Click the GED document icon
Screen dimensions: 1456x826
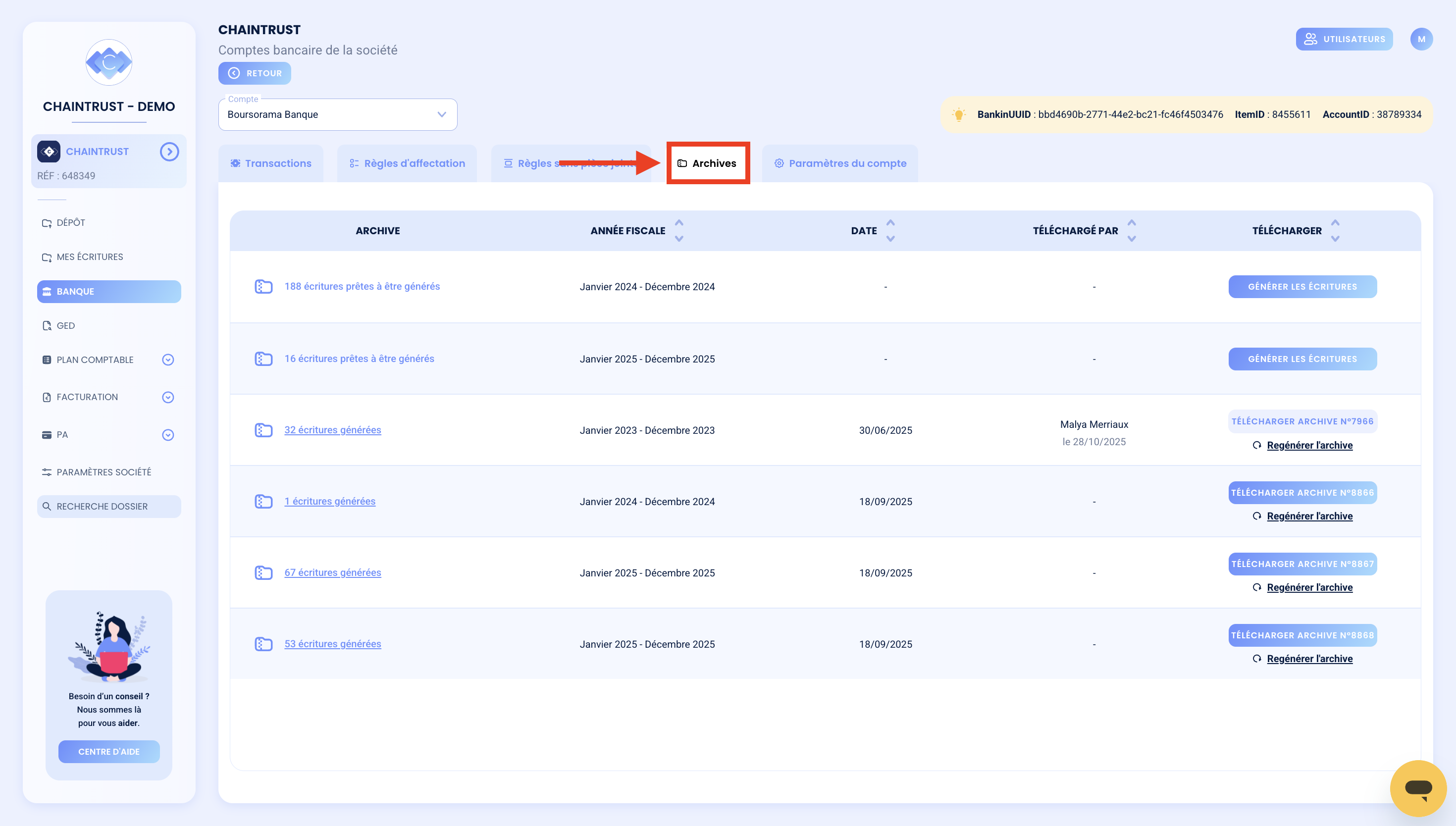(x=47, y=326)
